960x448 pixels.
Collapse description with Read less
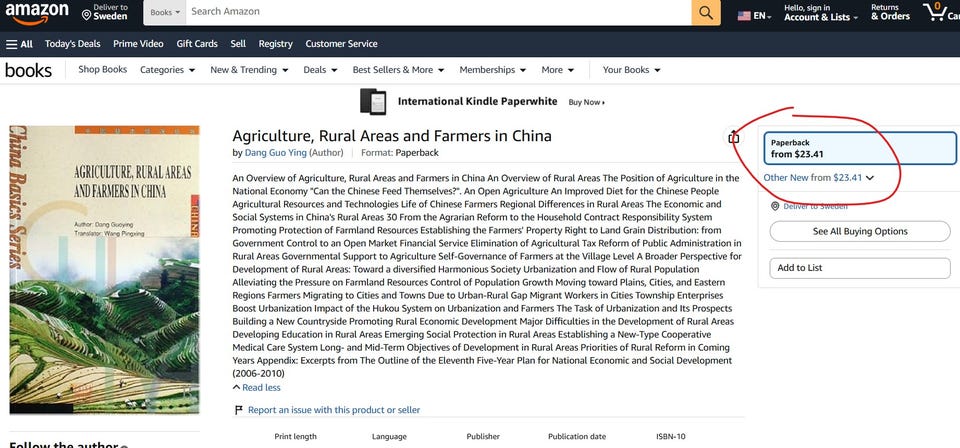257,387
